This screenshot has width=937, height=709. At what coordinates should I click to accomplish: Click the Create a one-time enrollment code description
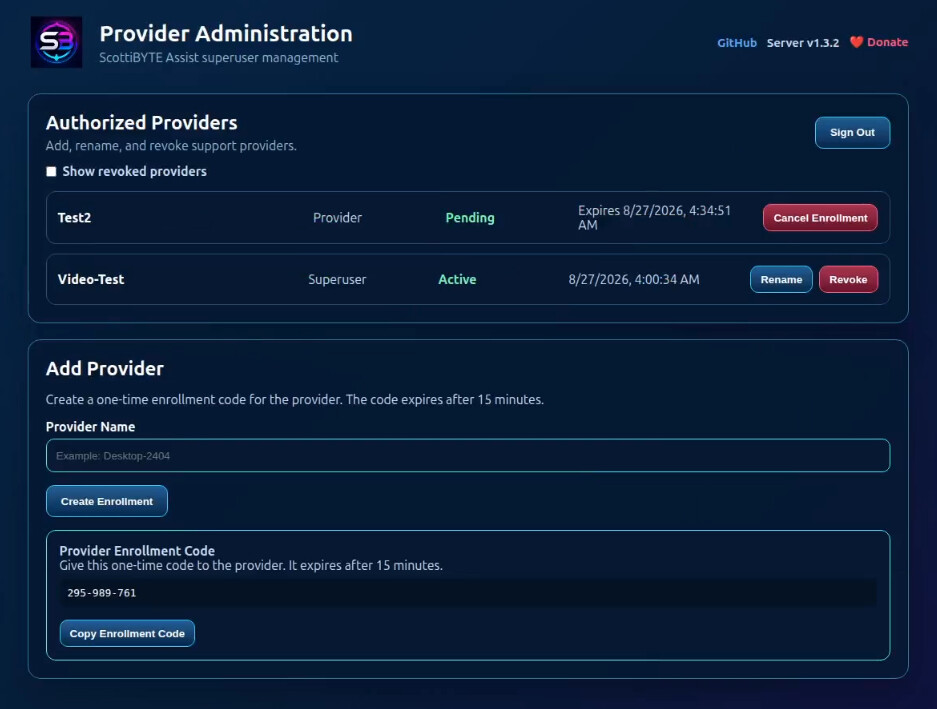click(x=295, y=399)
